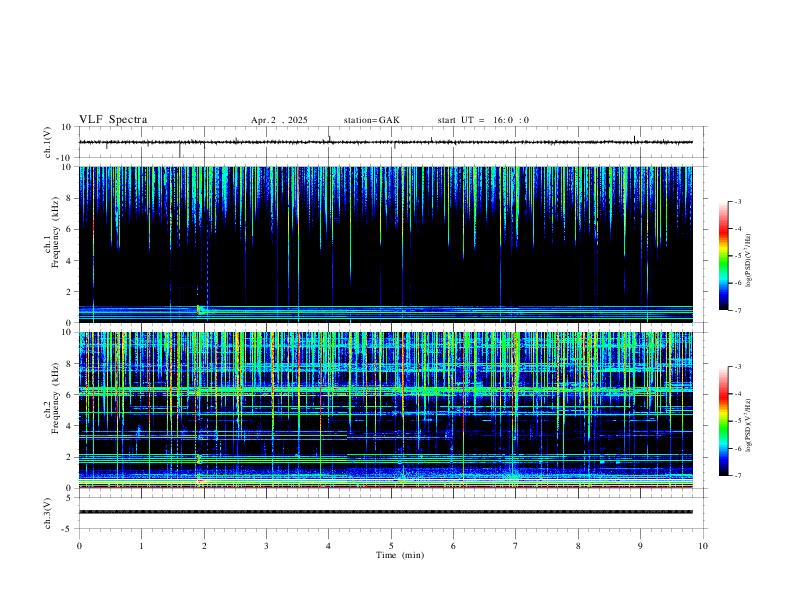
Task: Click the 'ch.3(V)' axis label
Action: tap(48, 514)
